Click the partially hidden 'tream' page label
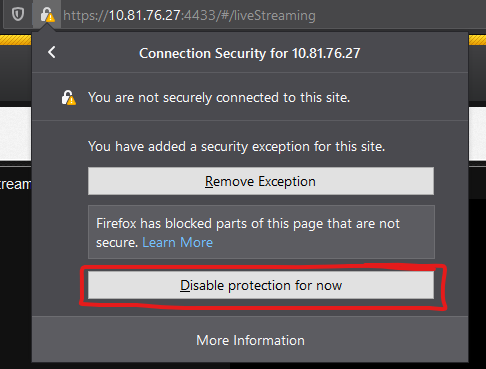Viewport: 486px width, 369px height. (15, 184)
